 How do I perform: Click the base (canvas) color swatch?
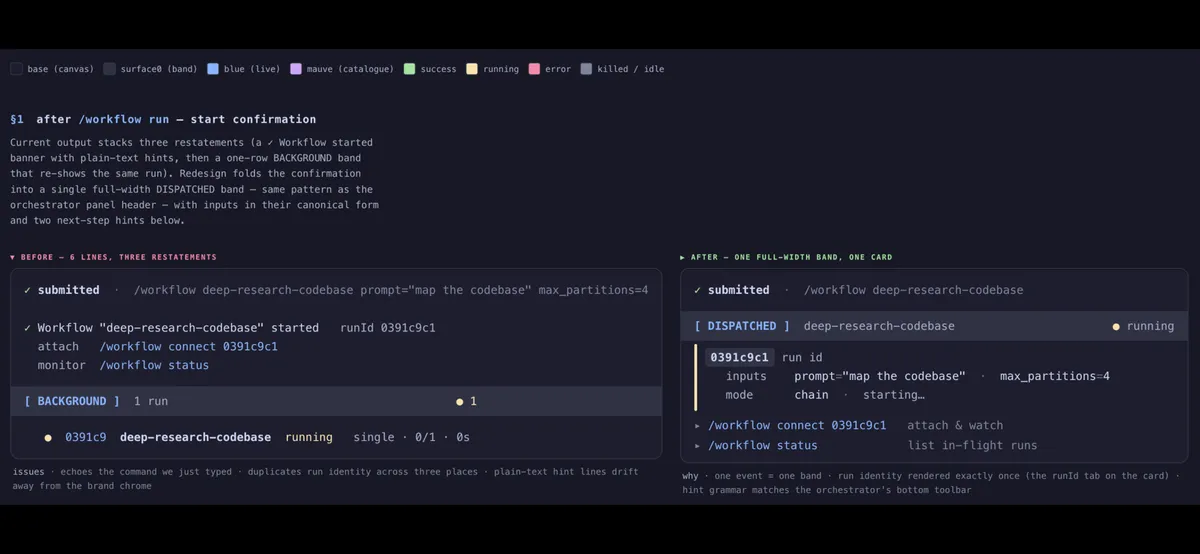[16, 69]
